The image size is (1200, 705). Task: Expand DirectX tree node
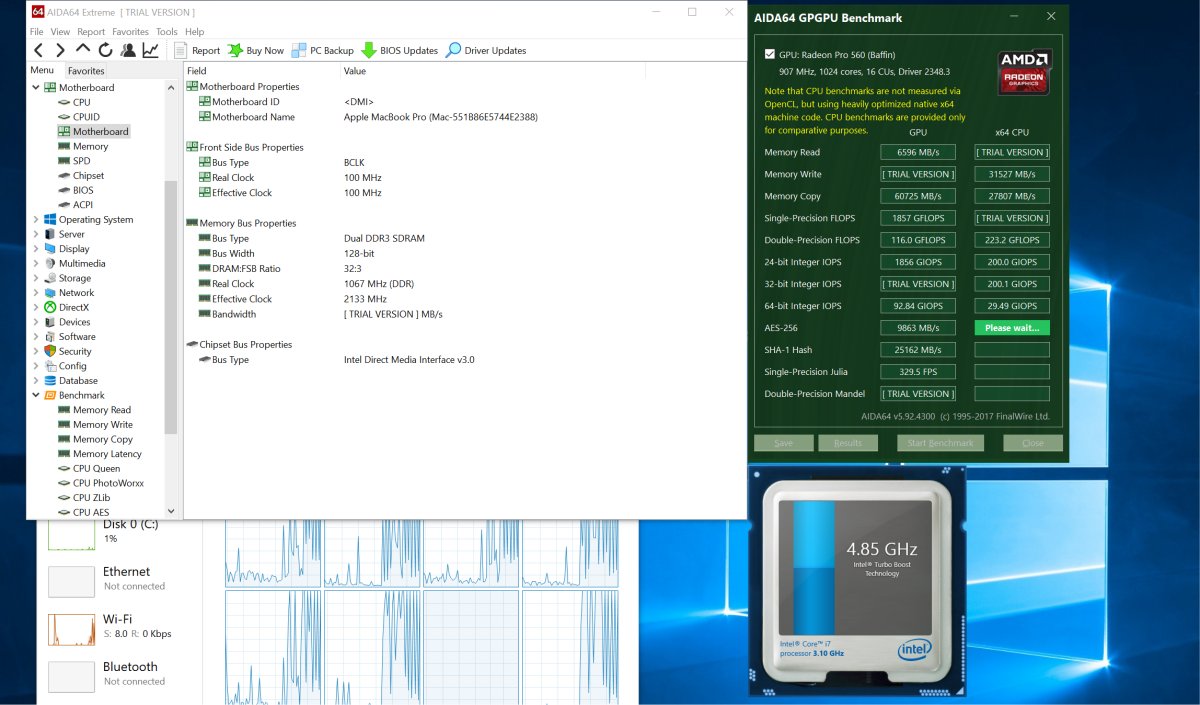click(x=36, y=308)
